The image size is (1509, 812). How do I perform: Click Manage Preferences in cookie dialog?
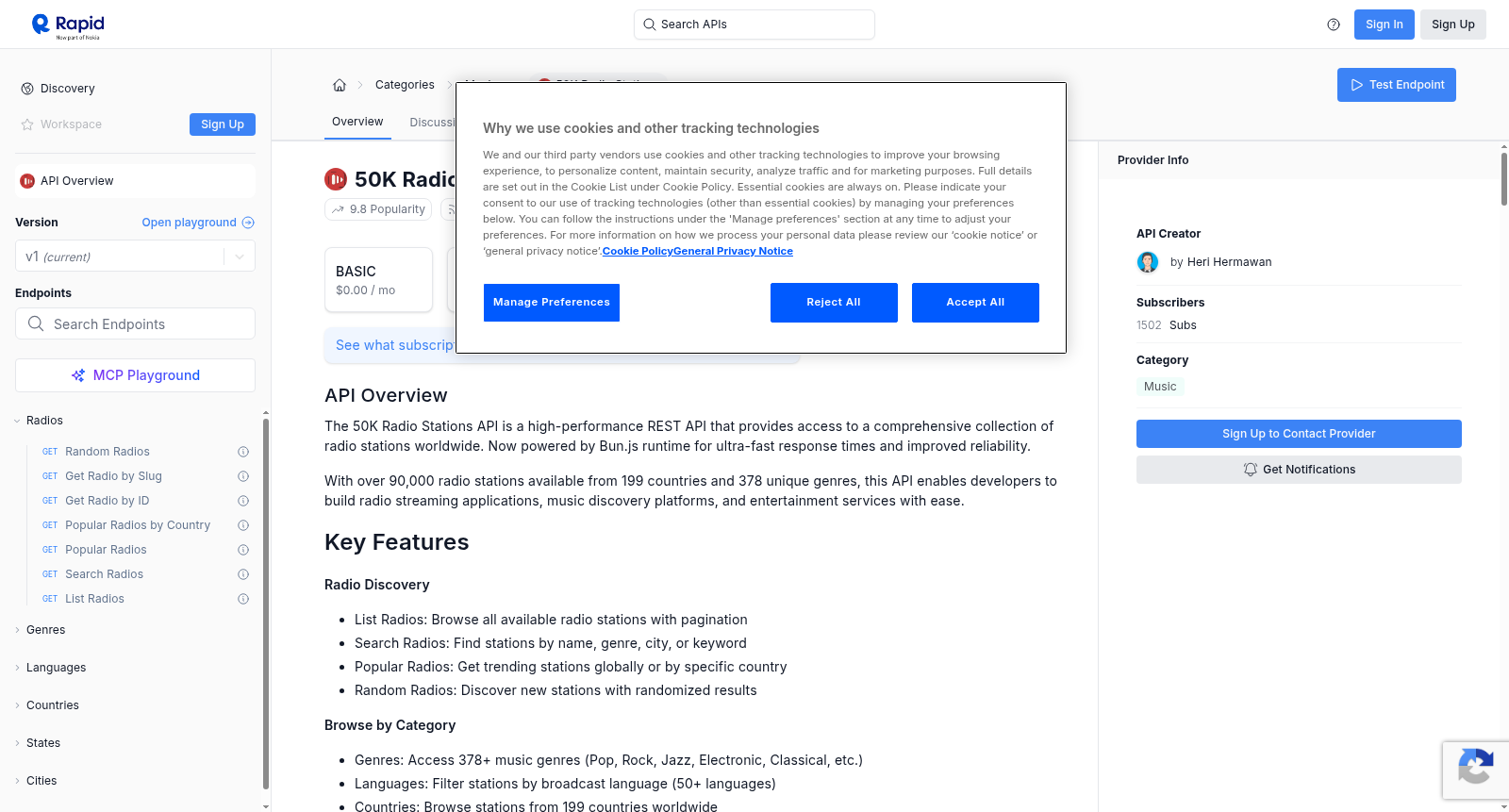[552, 303]
